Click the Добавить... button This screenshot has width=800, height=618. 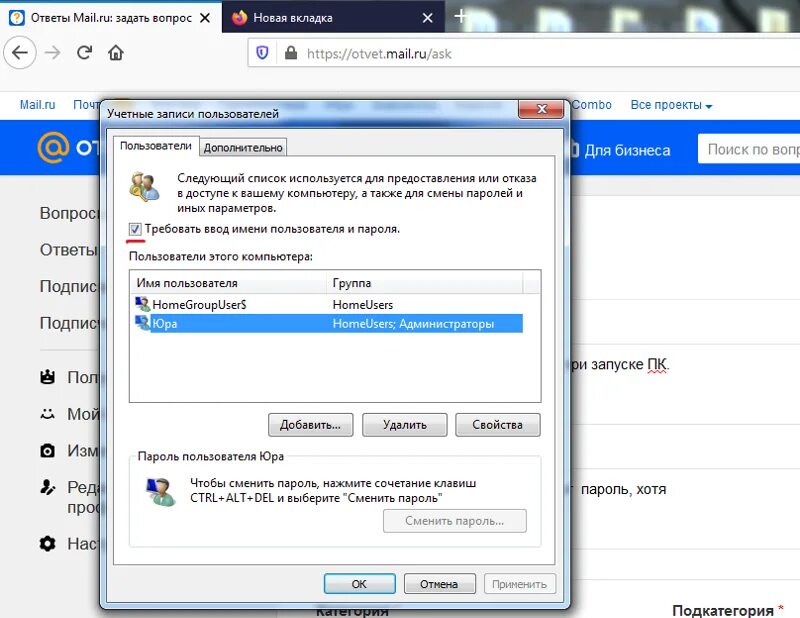[310, 425]
